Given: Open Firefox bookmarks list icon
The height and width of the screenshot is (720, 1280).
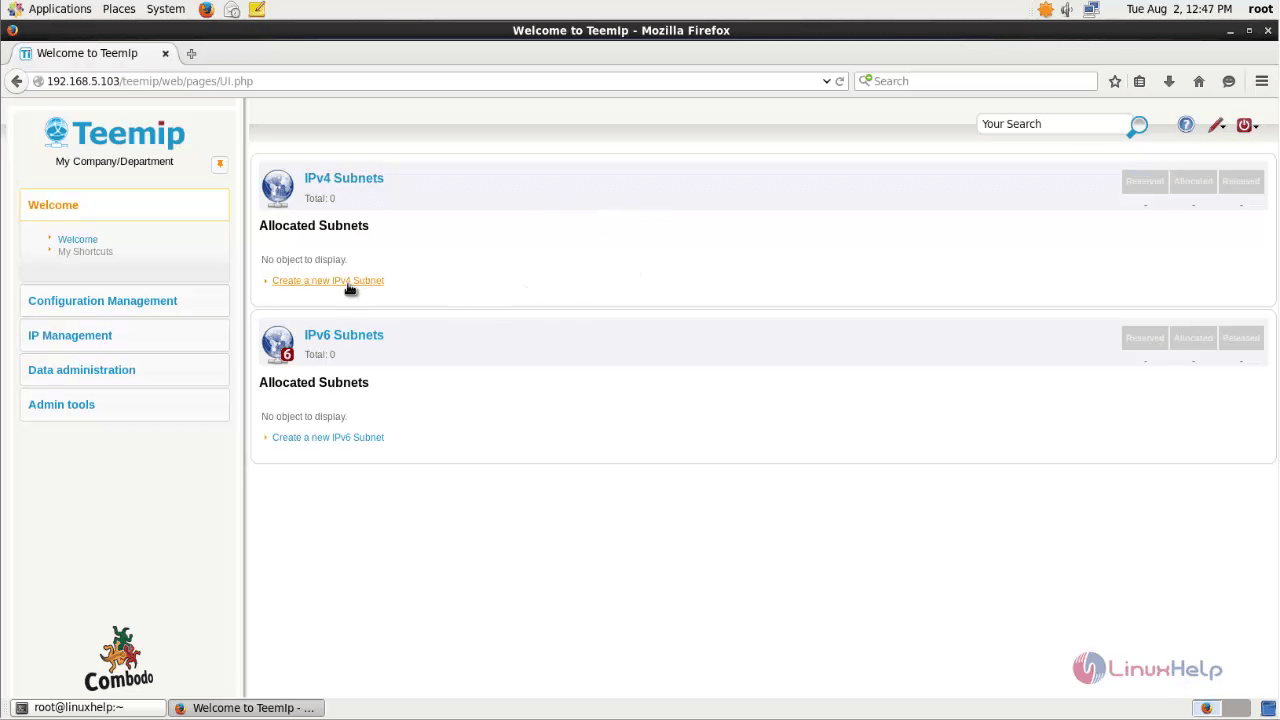Looking at the screenshot, I should coord(1139,81).
